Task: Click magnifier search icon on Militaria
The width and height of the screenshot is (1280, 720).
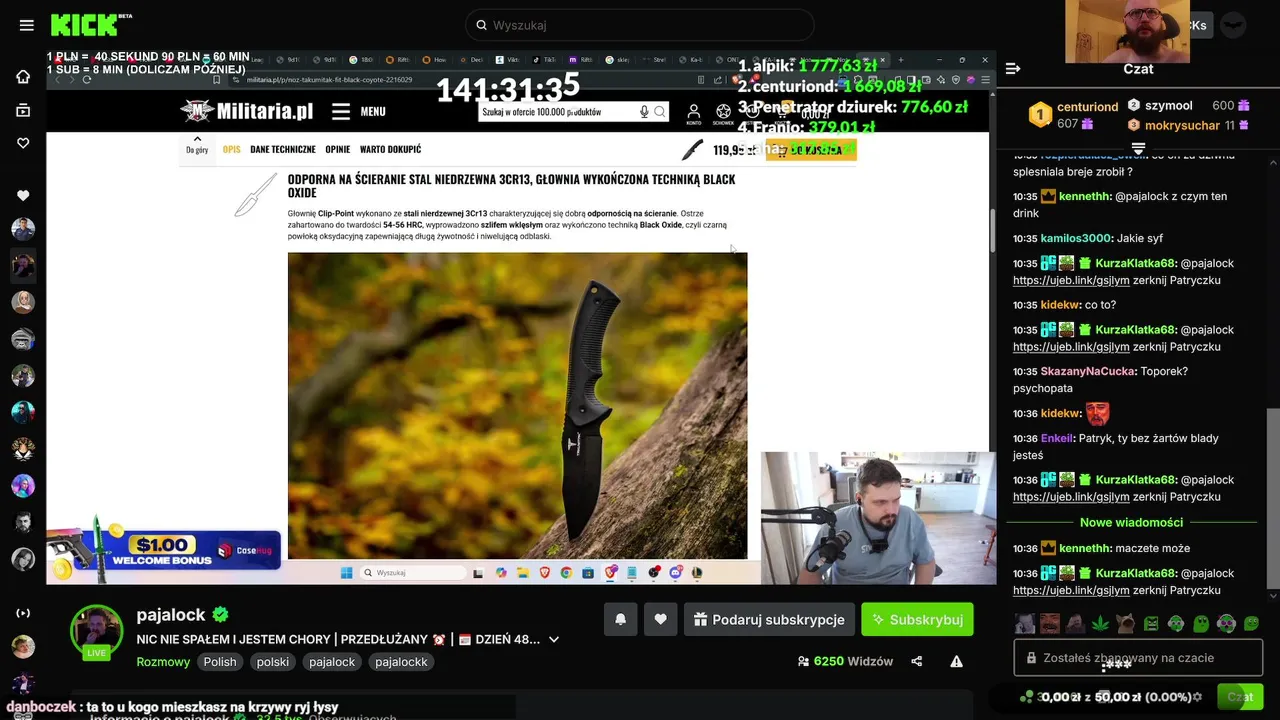Action: [x=660, y=112]
